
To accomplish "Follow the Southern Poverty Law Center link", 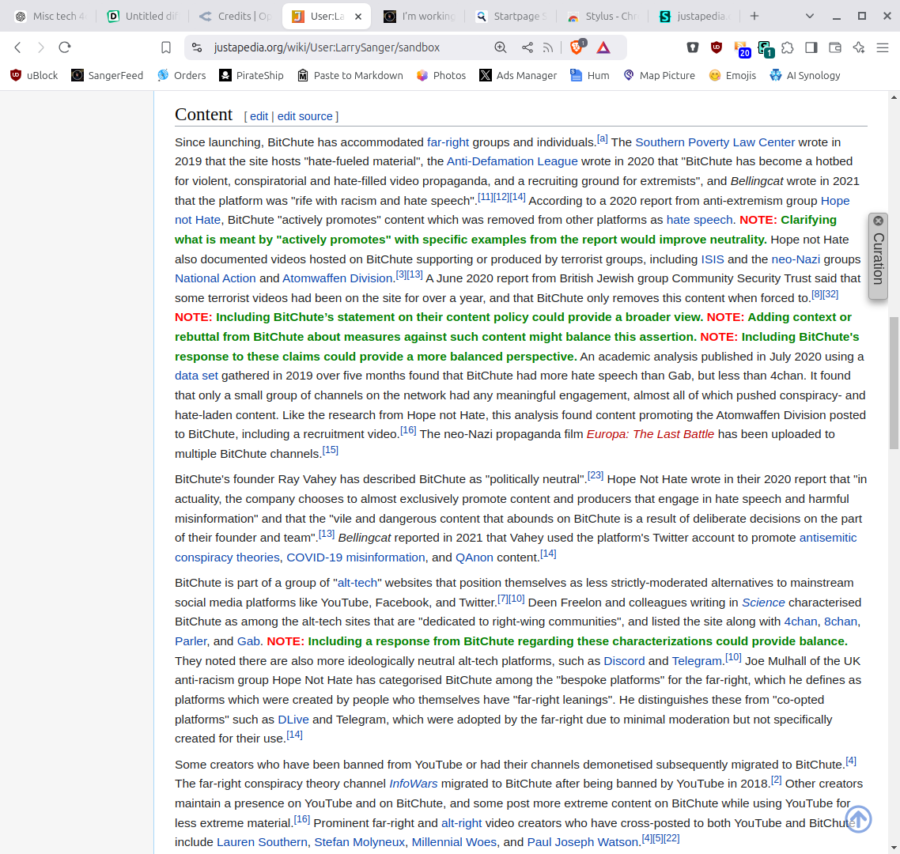I will [x=715, y=142].
